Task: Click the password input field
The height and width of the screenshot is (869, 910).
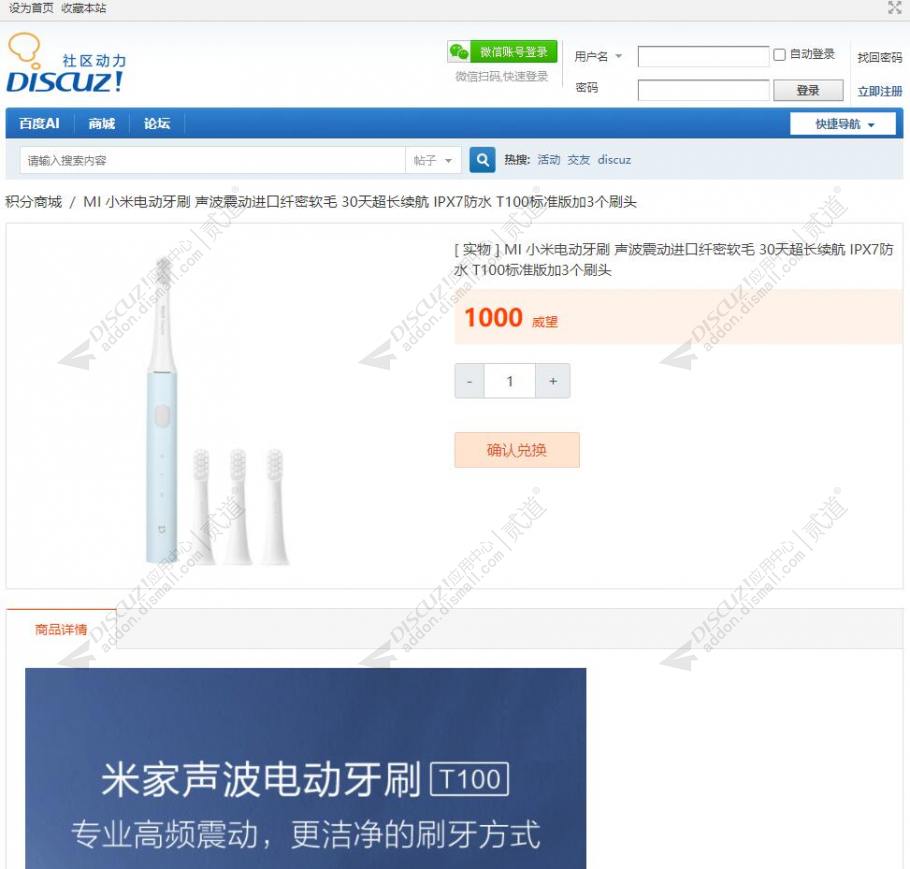Action: coord(703,91)
